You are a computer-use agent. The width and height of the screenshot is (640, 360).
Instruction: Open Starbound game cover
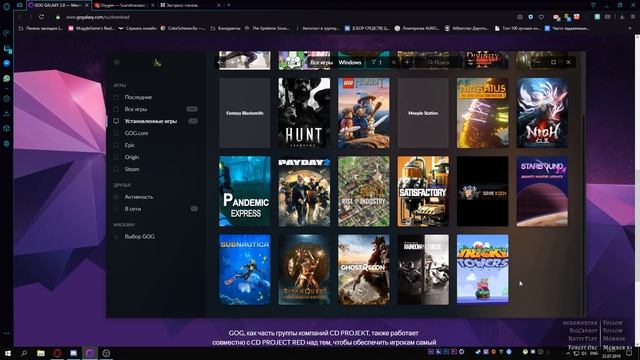pos(542,191)
